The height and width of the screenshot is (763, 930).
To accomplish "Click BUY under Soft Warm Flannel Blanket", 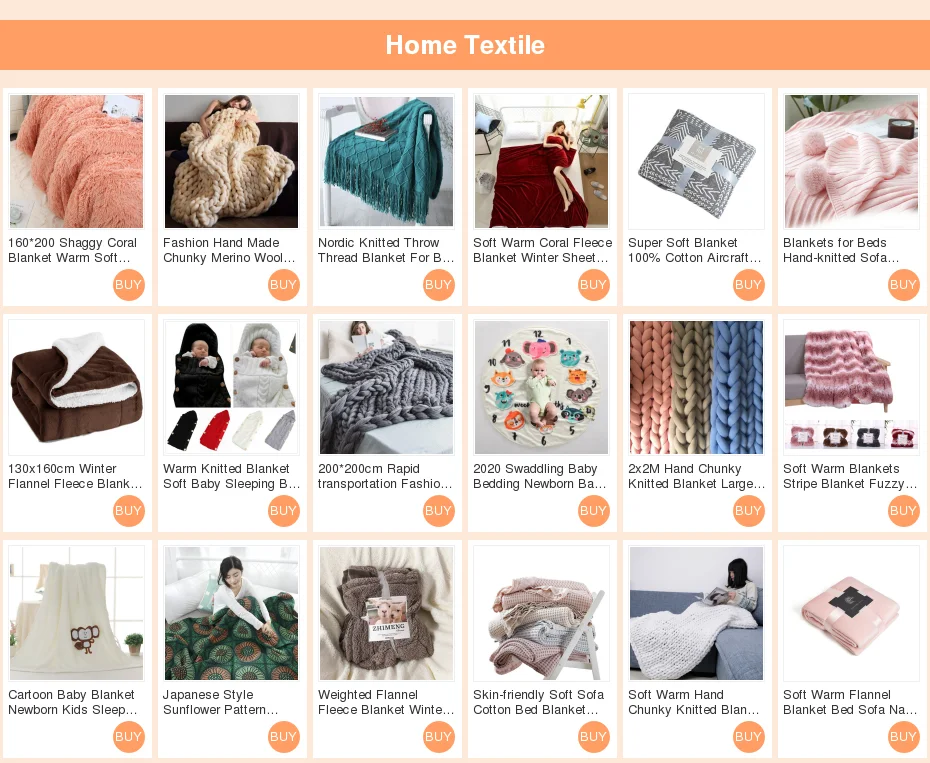I will (x=903, y=737).
